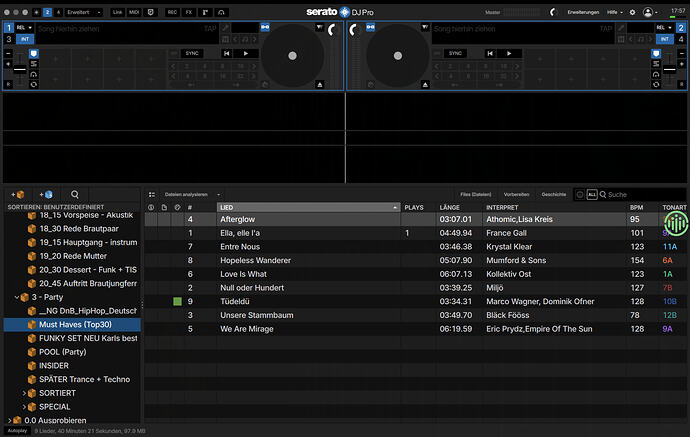Play the left deck
690x437 pixels.
pos(246,53)
